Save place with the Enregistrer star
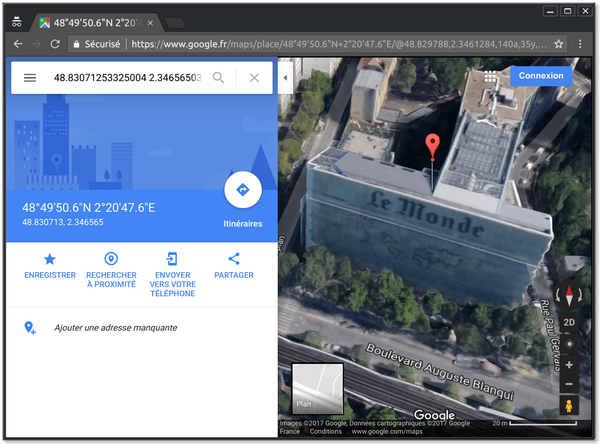This screenshot has height=445, width=600. [50, 265]
